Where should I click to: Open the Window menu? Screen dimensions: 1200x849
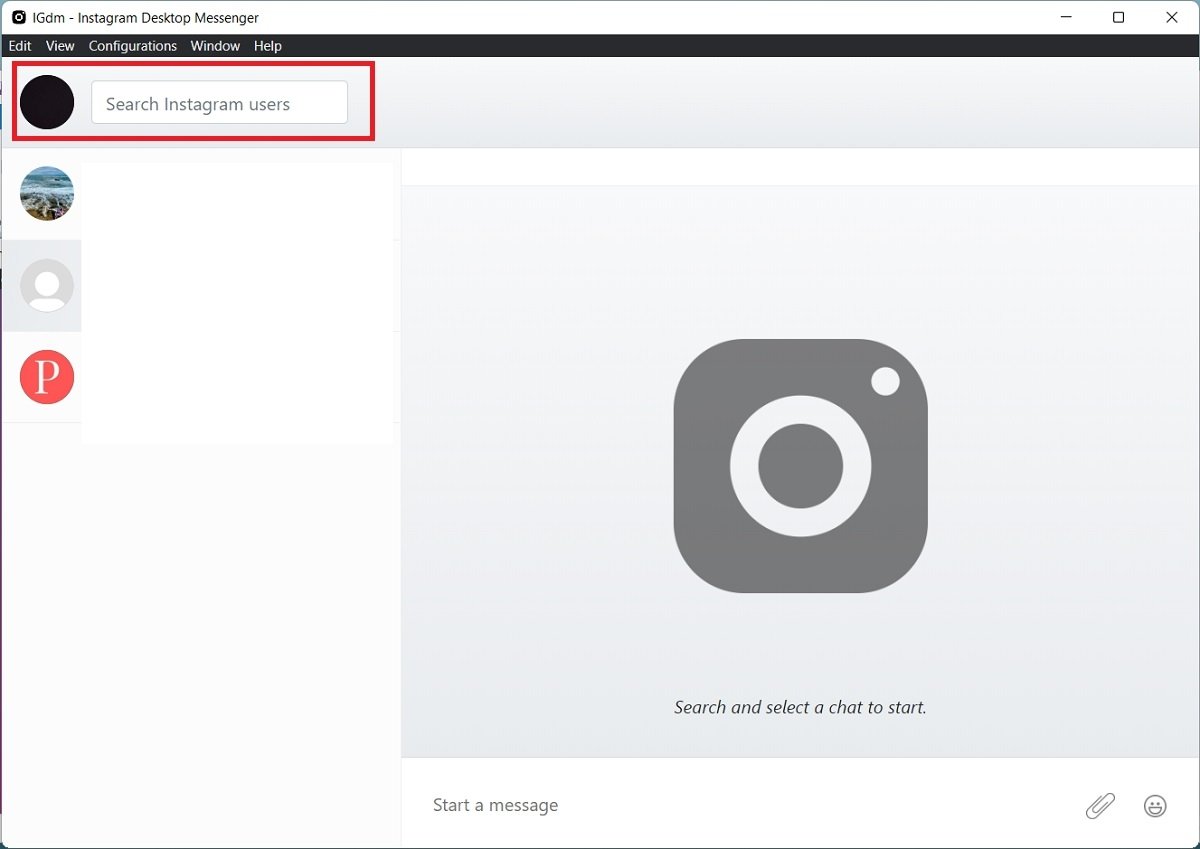tap(215, 46)
